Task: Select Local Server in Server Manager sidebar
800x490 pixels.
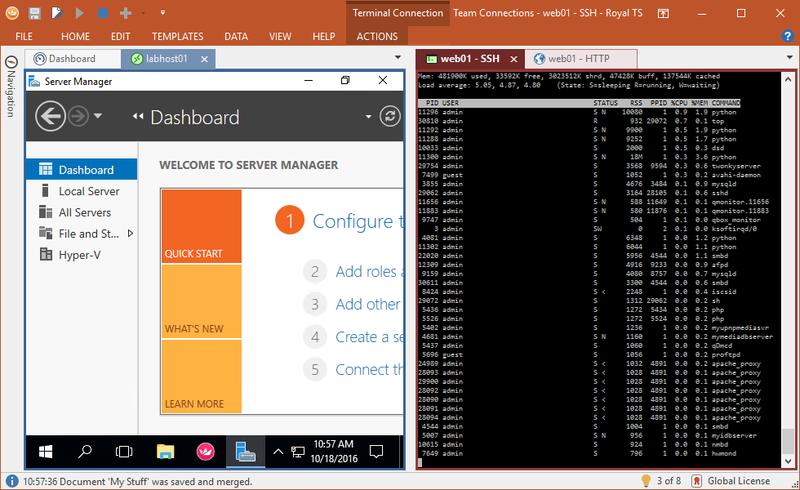Action: pyautogui.click(x=89, y=191)
